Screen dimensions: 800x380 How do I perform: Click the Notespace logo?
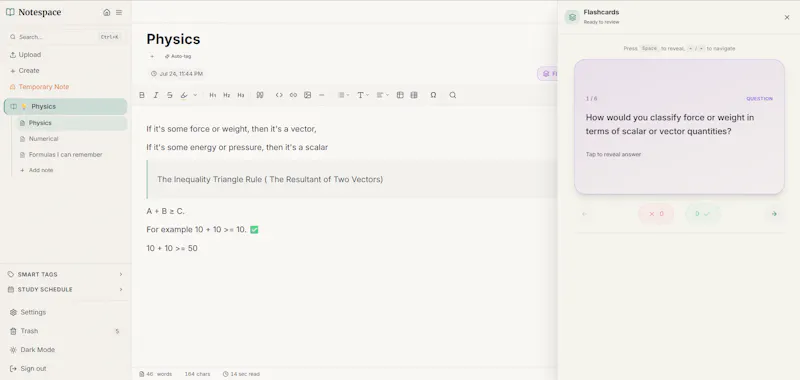pyautogui.click(x=34, y=12)
